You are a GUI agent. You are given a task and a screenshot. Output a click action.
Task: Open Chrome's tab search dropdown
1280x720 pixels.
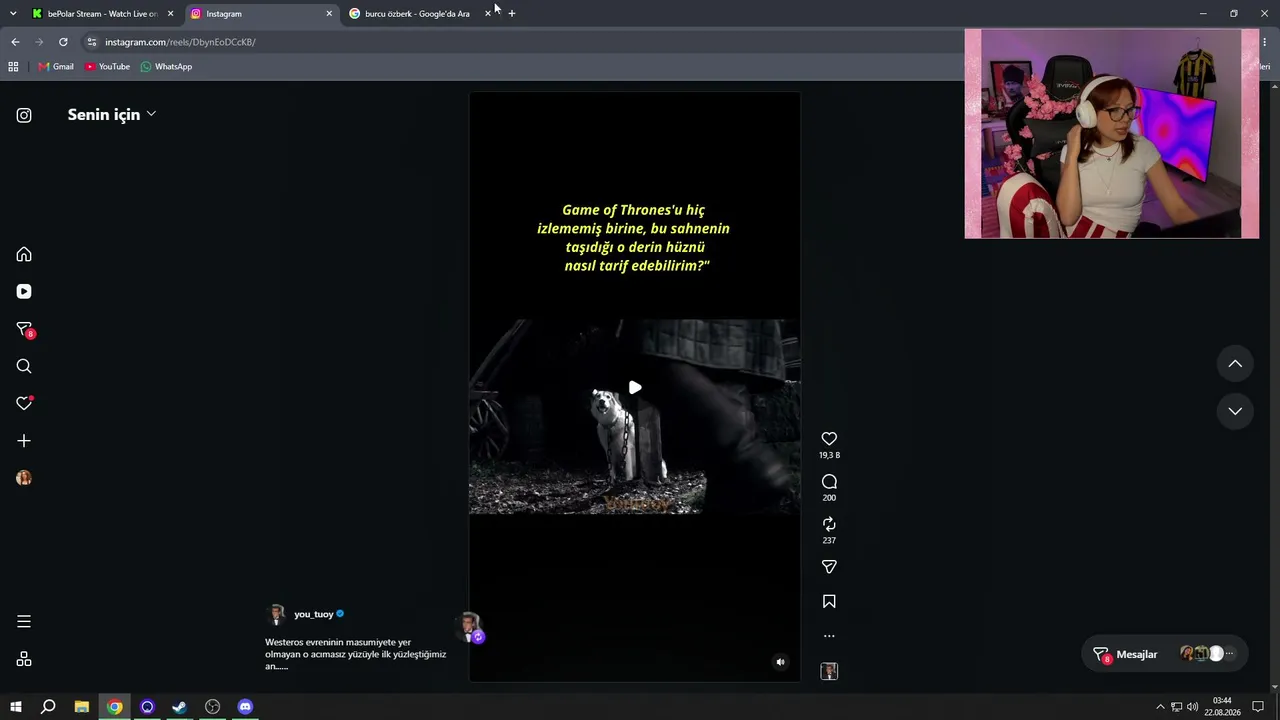tap(13, 14)
